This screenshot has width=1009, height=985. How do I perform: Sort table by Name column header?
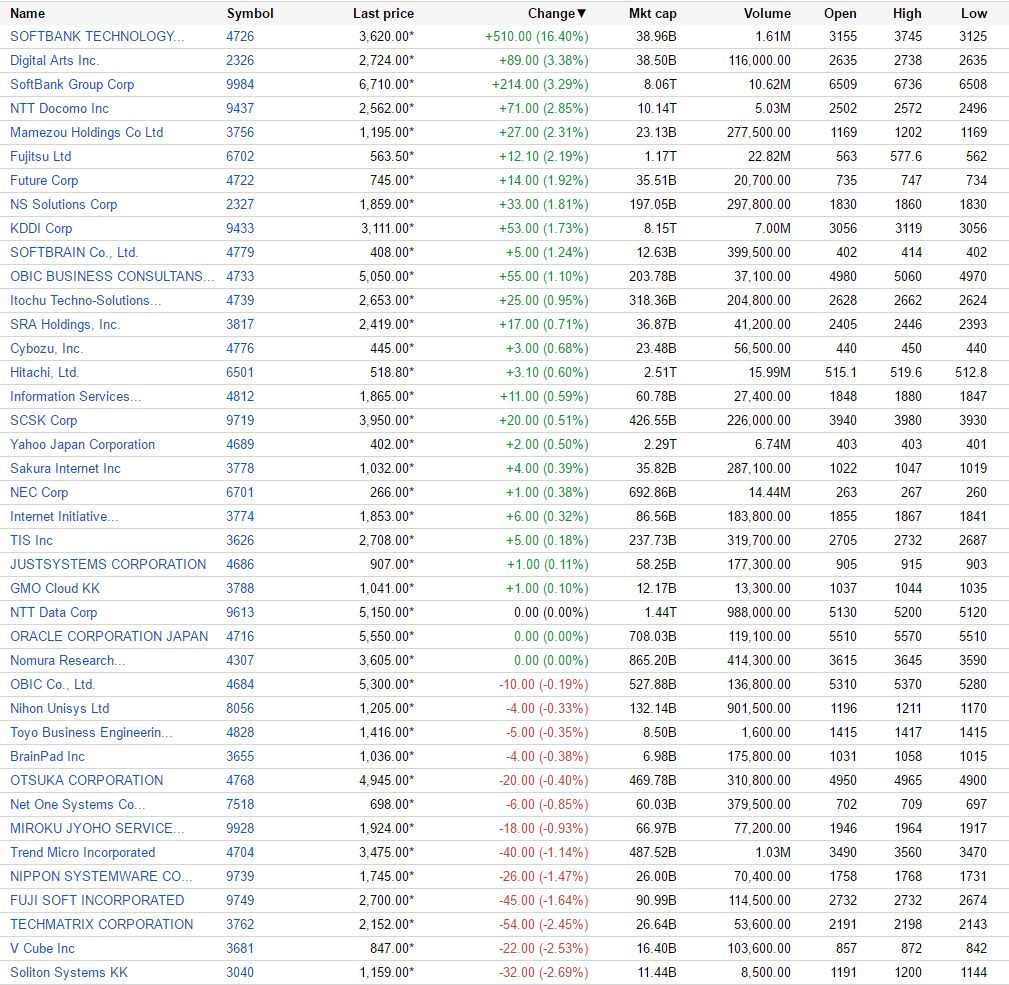coord(28,14)
